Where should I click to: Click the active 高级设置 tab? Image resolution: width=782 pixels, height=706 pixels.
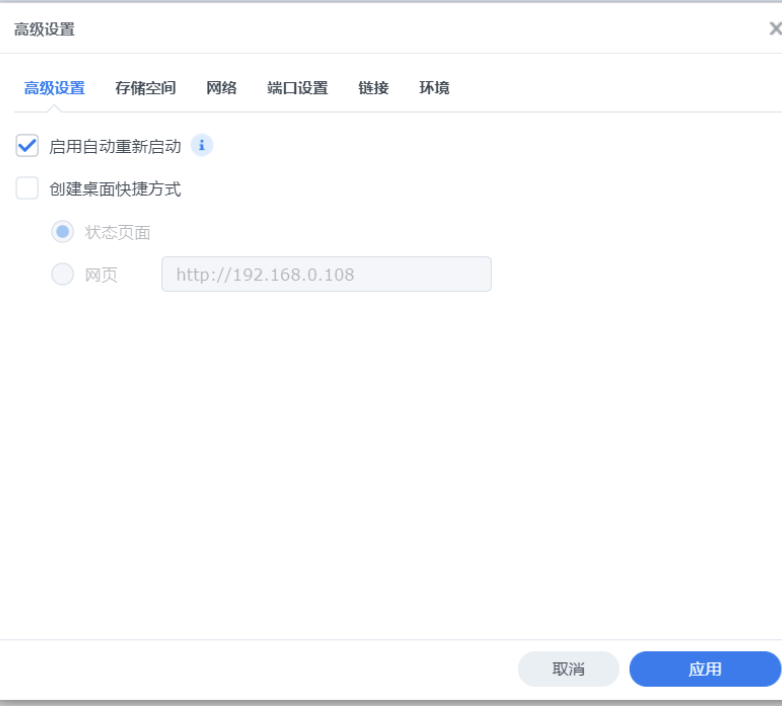pyautogui.click(x=54, y=88)
